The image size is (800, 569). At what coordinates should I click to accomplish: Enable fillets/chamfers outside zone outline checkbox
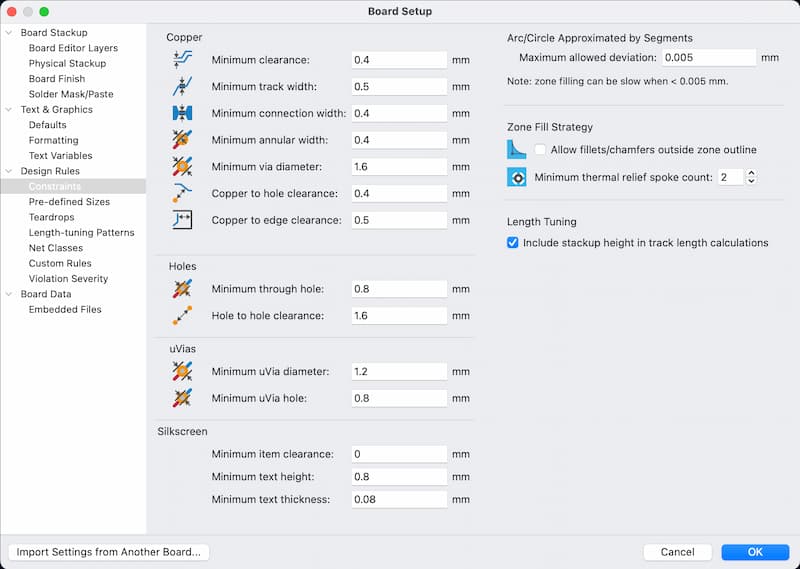[x=541, y=150]
